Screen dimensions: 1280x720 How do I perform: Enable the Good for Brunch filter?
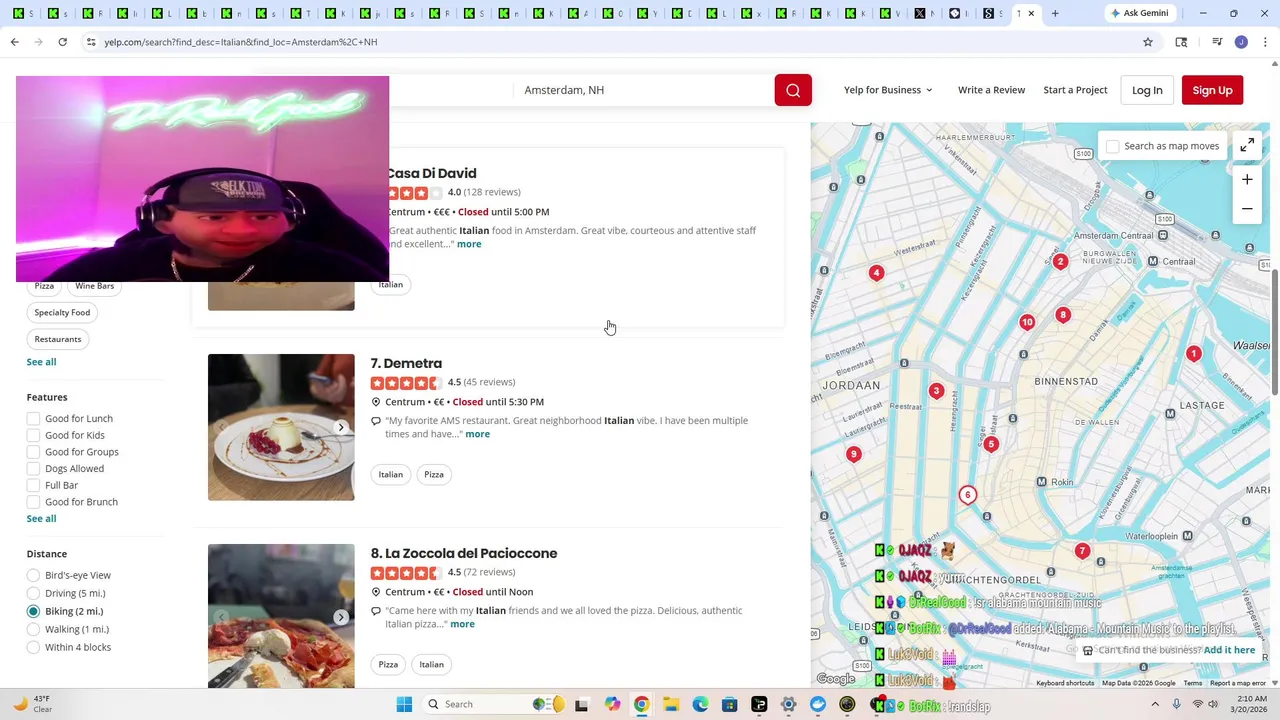tap(33, 502)
